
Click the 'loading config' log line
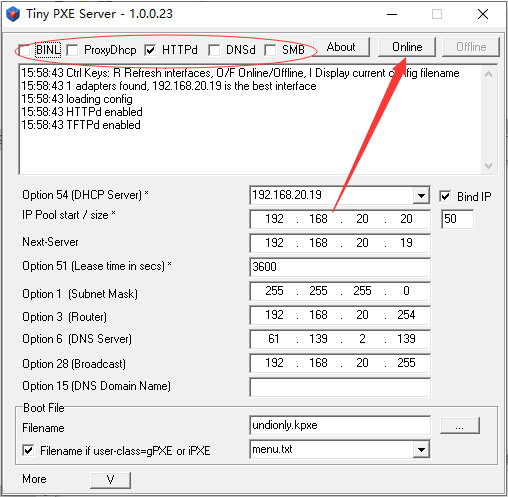[77, 99]
